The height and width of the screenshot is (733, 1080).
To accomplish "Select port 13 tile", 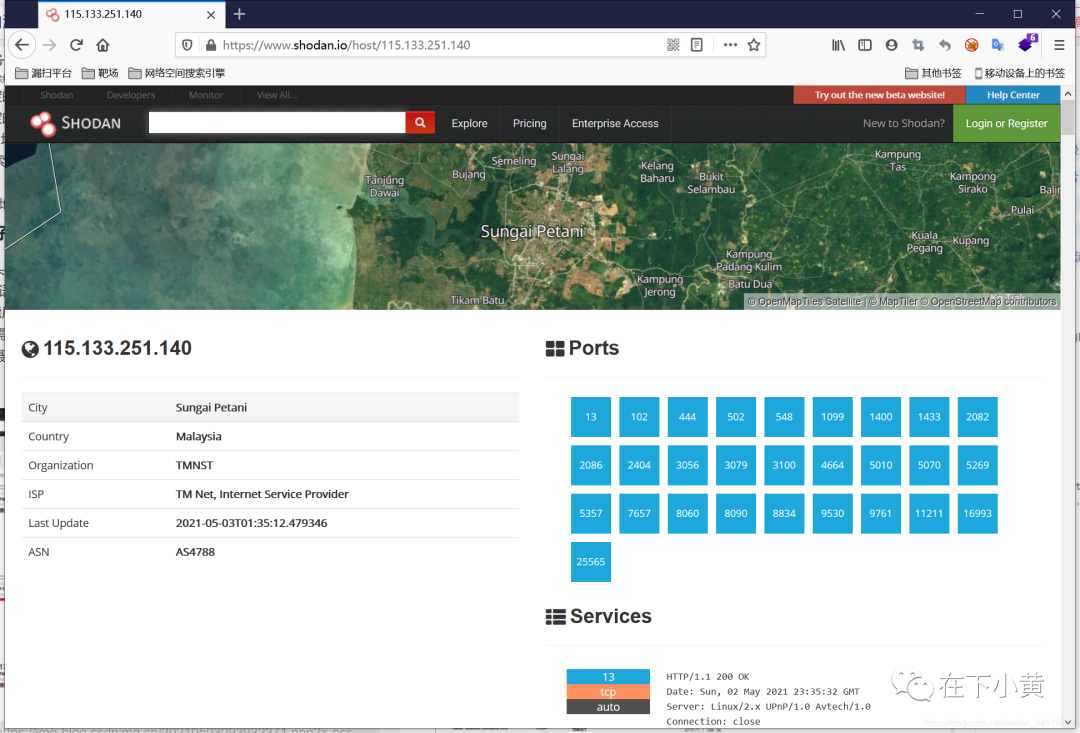I will click(591, 417).
